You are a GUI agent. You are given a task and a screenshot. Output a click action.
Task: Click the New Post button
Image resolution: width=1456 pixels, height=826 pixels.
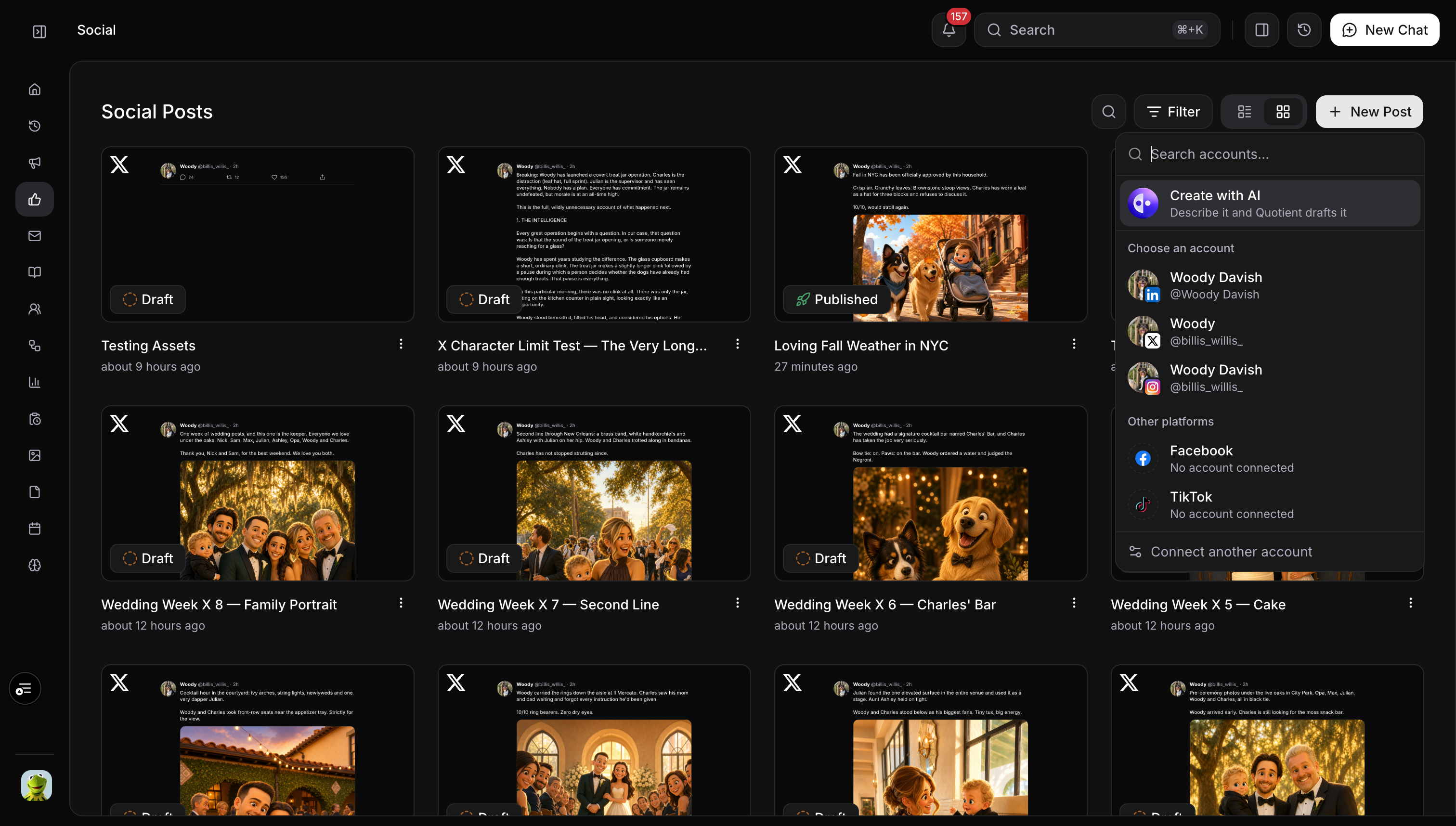[x=1369, y=112]
